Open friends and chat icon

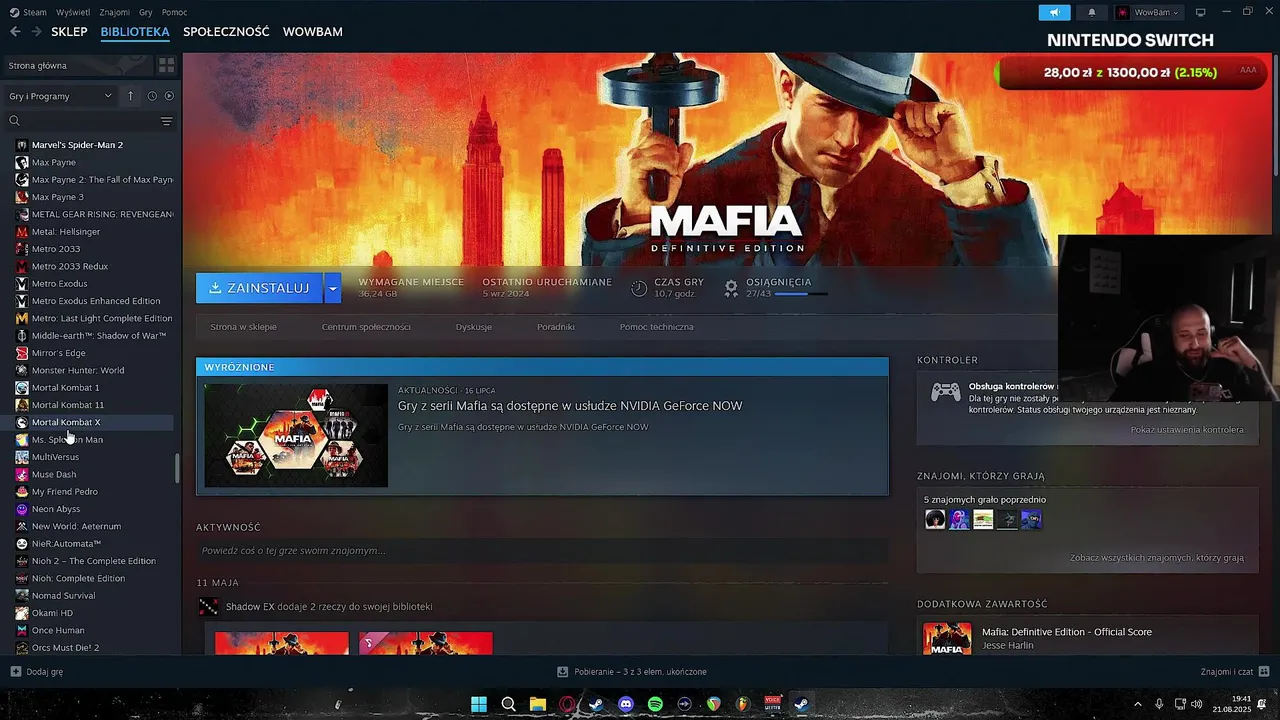[1264, 672]
